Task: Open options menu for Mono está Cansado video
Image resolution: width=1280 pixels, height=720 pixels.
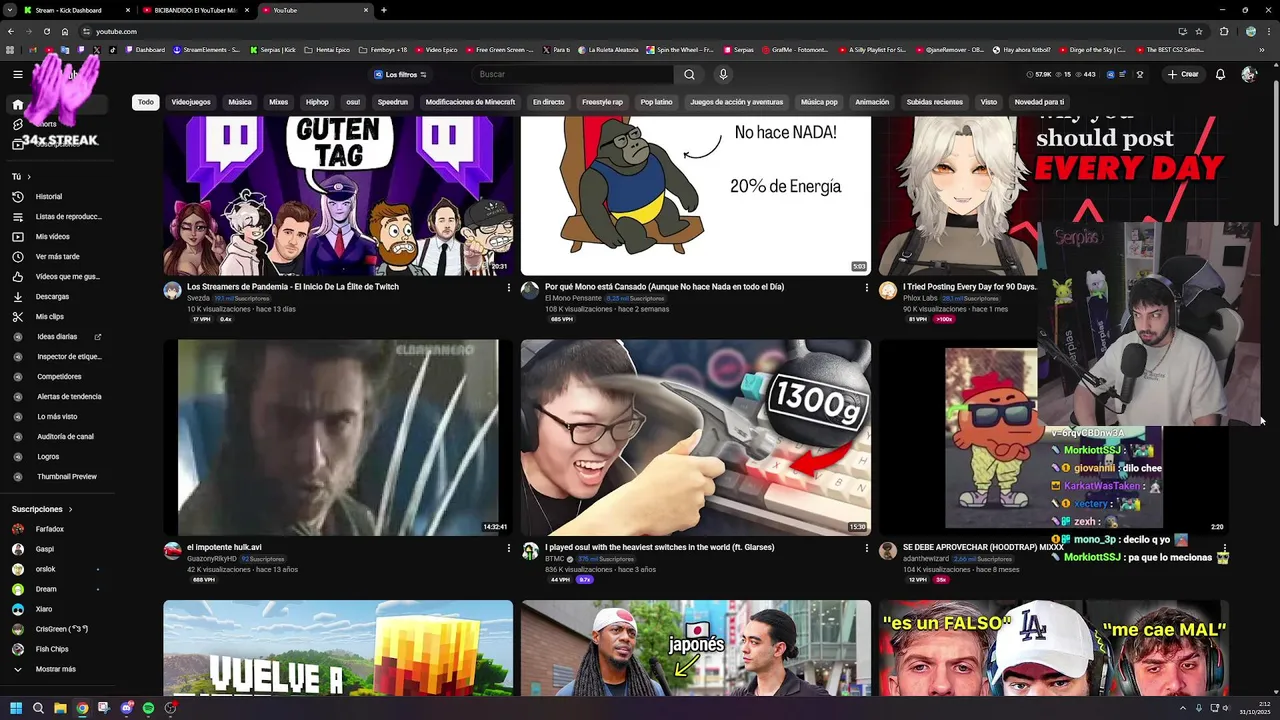Action: [x=866, y=288]
